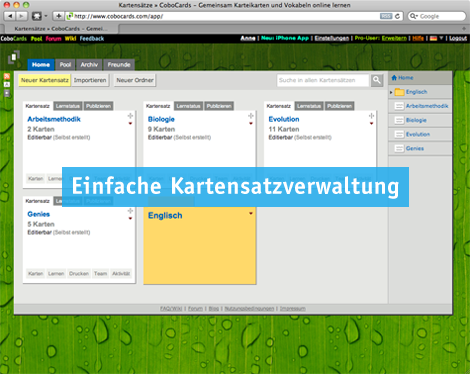
Task: Click the Forum link in top navigation bar
Action: [53, 39]
